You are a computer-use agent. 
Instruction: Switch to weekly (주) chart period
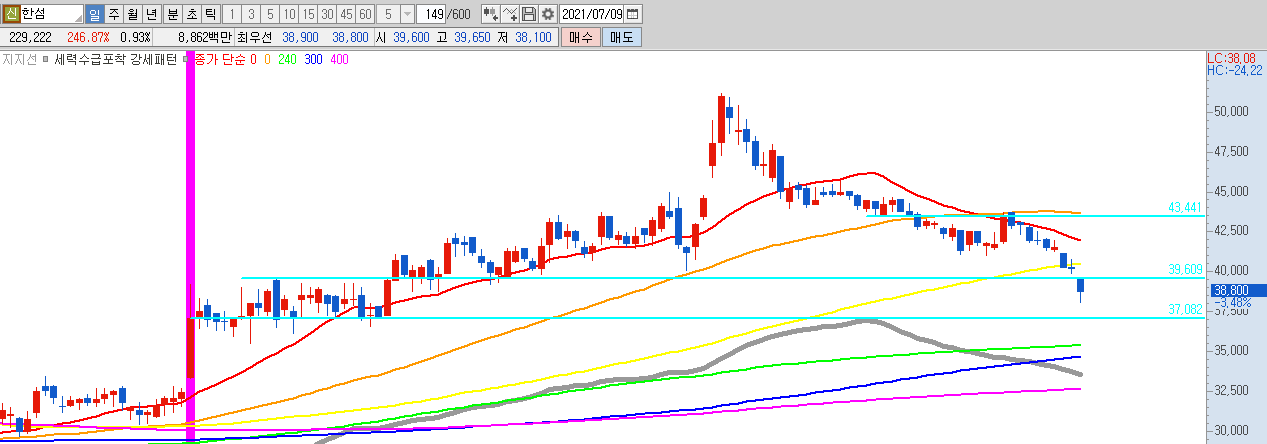click(113, 15)
